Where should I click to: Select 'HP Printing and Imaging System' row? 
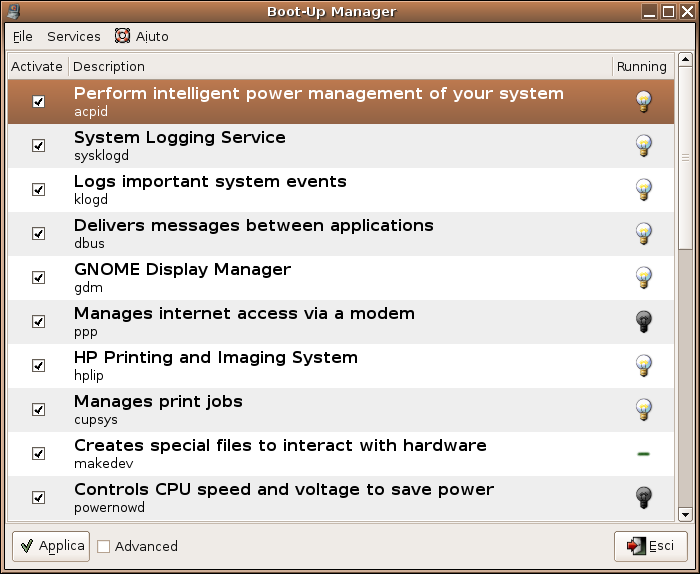[x=341, y=366]
